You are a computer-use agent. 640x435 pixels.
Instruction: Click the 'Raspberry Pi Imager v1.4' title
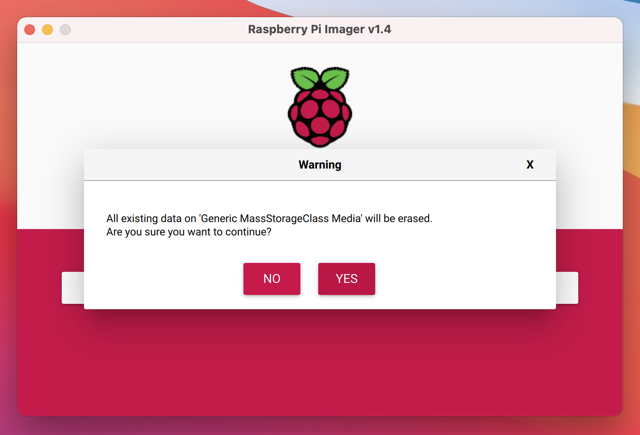(x=320, y=29)
